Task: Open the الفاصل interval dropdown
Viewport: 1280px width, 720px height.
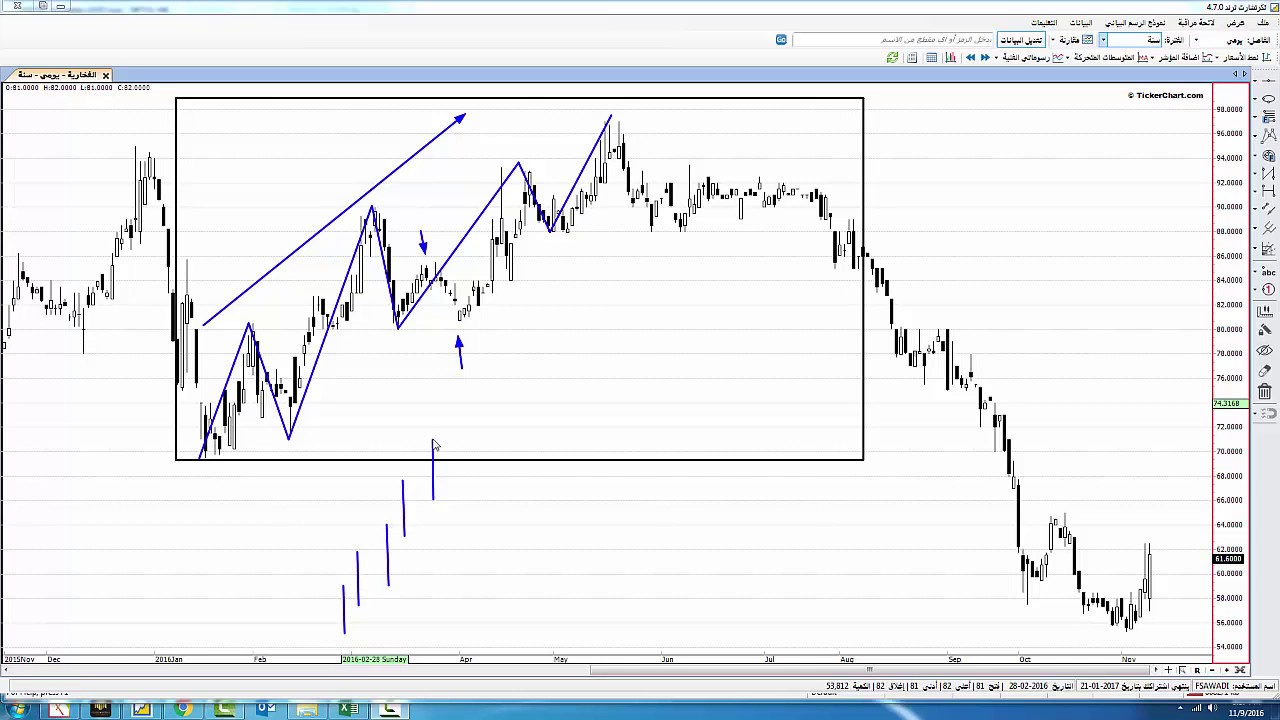Action: [x=1196, y=40]
